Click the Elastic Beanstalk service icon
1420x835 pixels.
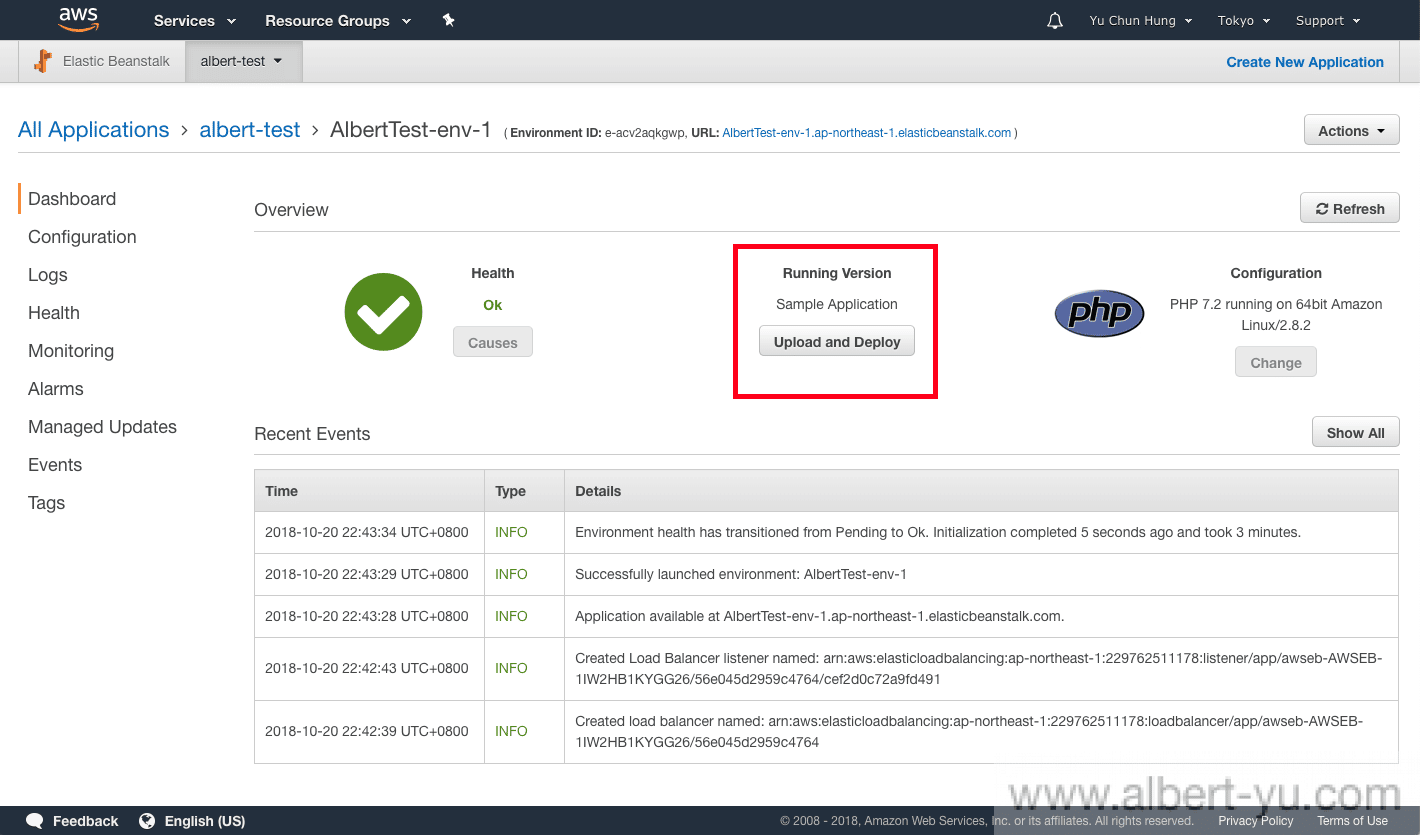click(43, 61)
